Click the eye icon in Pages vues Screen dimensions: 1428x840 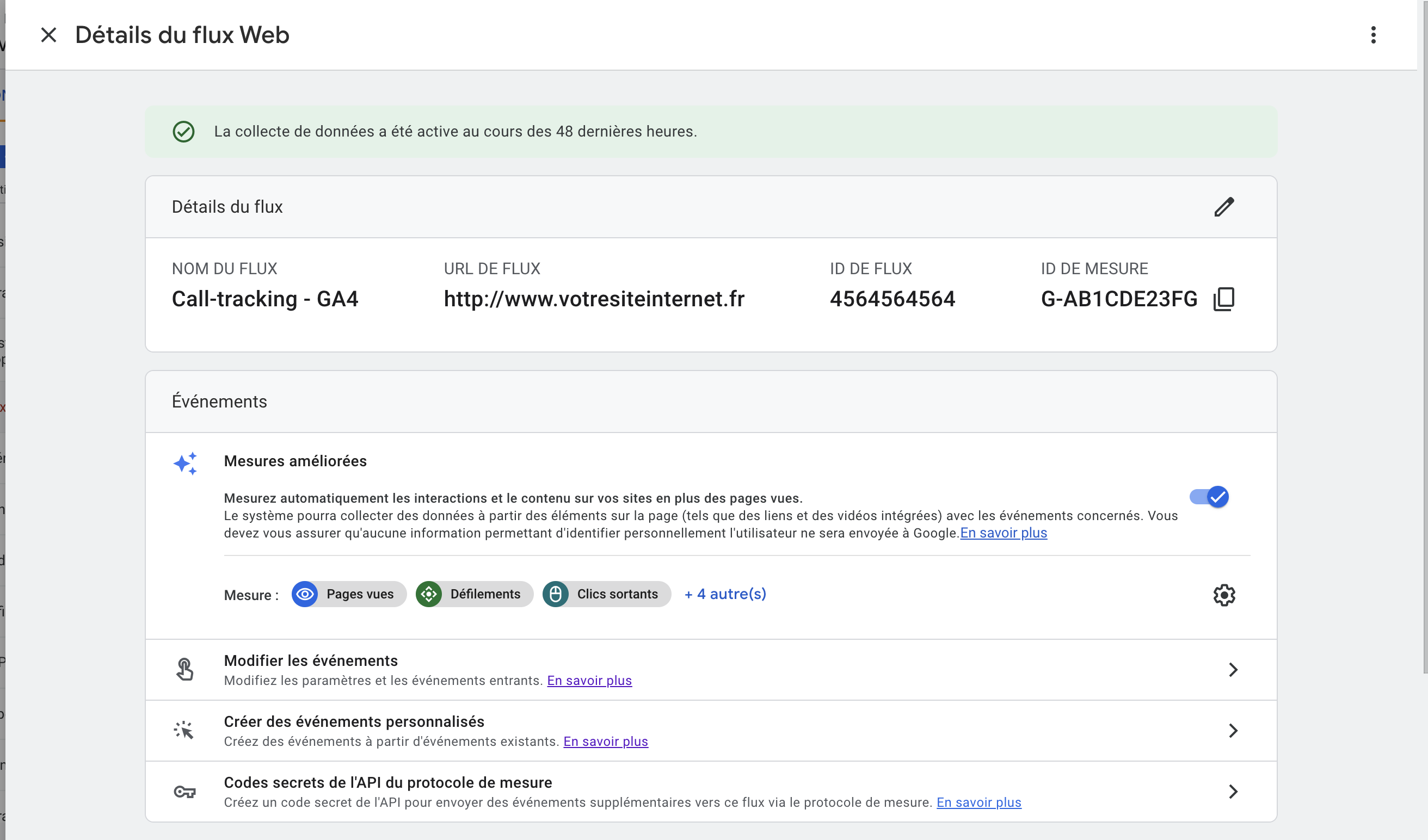click(305, 594)
